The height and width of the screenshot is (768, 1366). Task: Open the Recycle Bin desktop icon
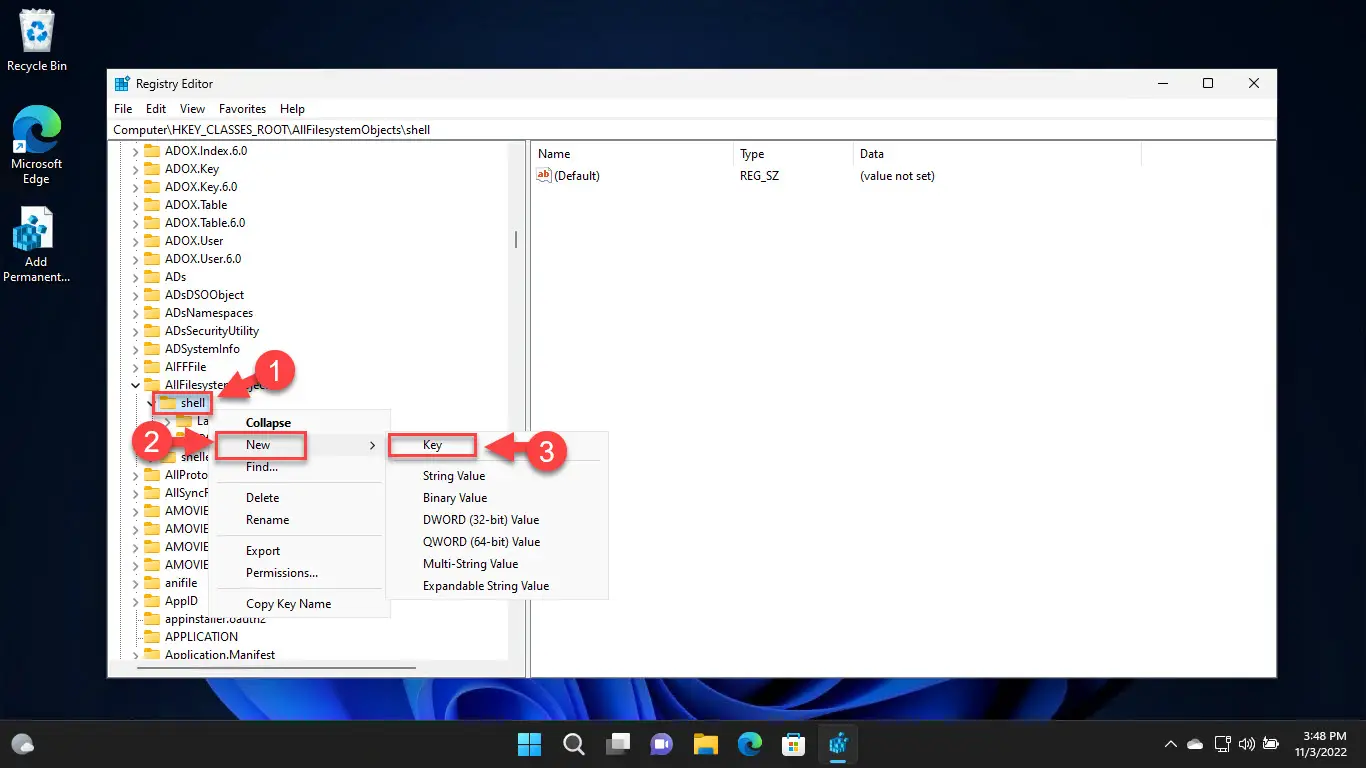pos(37,41)
